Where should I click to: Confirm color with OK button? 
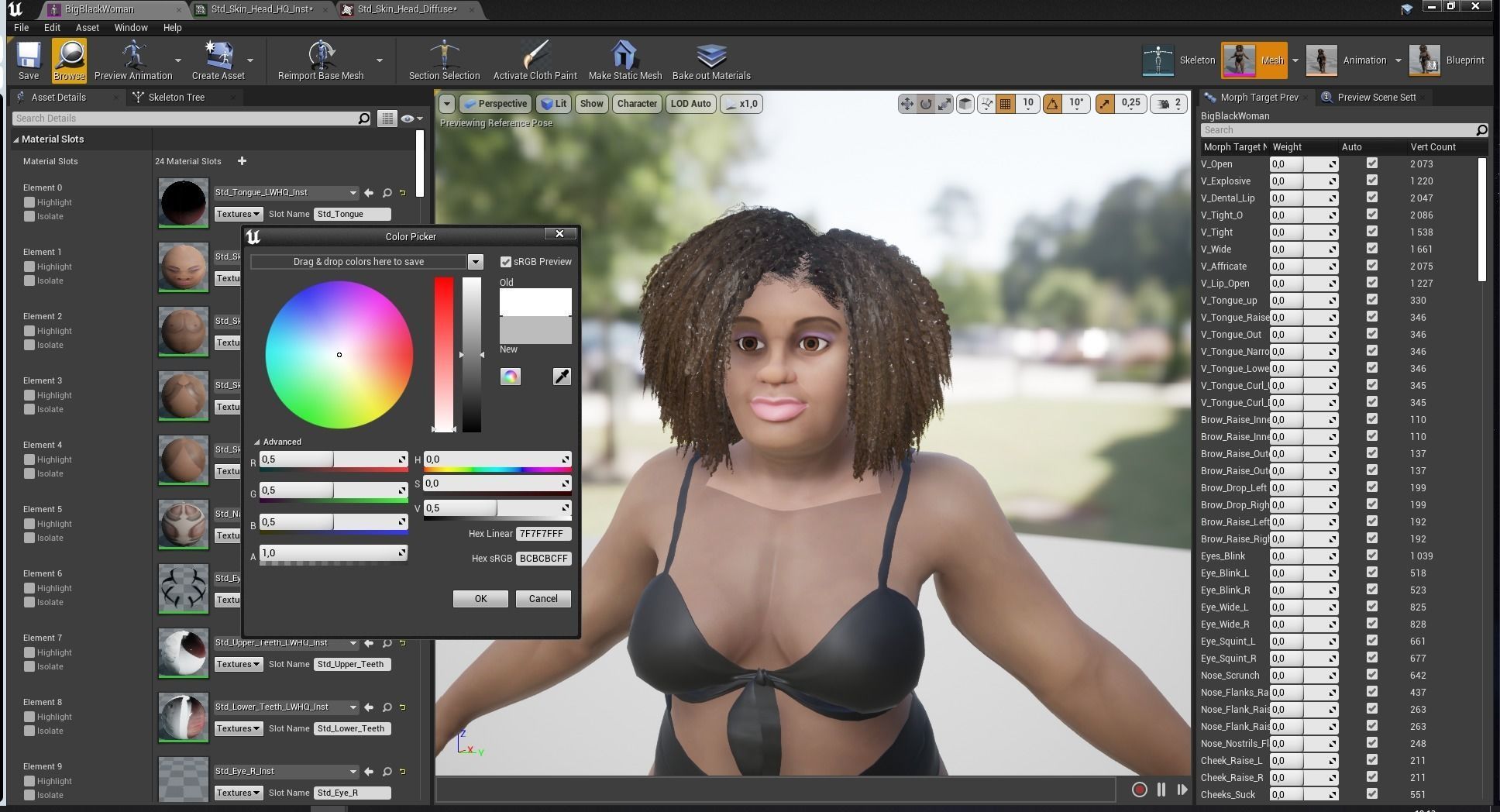[480, 599]
